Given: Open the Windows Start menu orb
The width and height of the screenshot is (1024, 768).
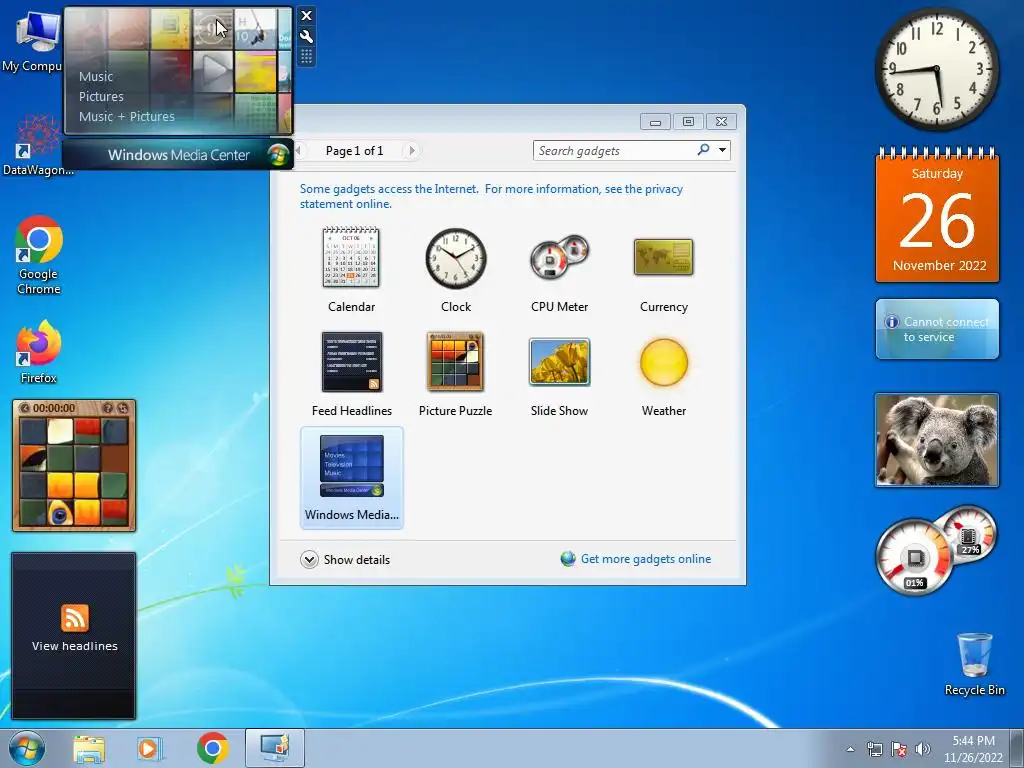Looking at the screenshot, I should [x=27, y=748].
